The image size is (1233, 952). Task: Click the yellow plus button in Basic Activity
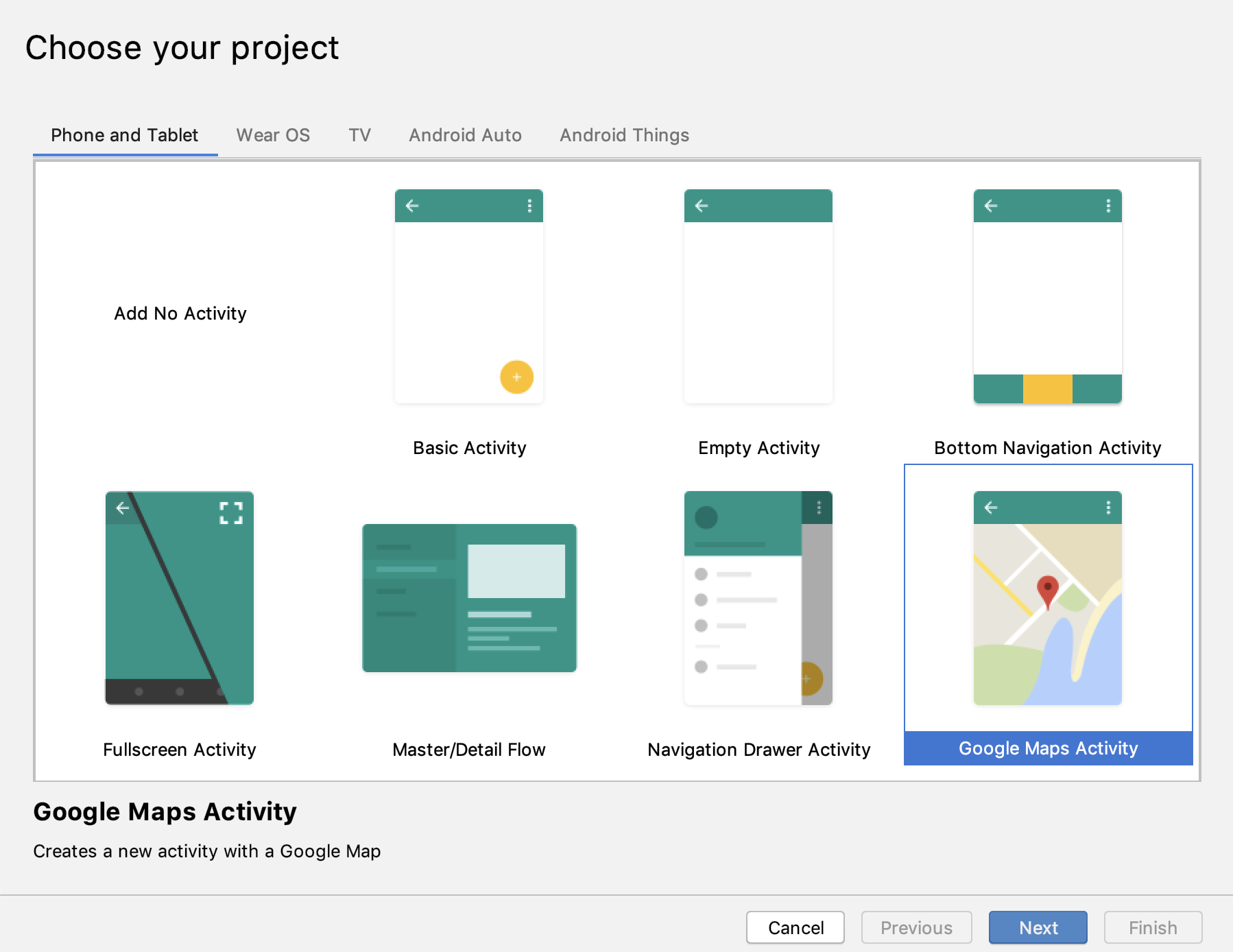pos(516,377)
